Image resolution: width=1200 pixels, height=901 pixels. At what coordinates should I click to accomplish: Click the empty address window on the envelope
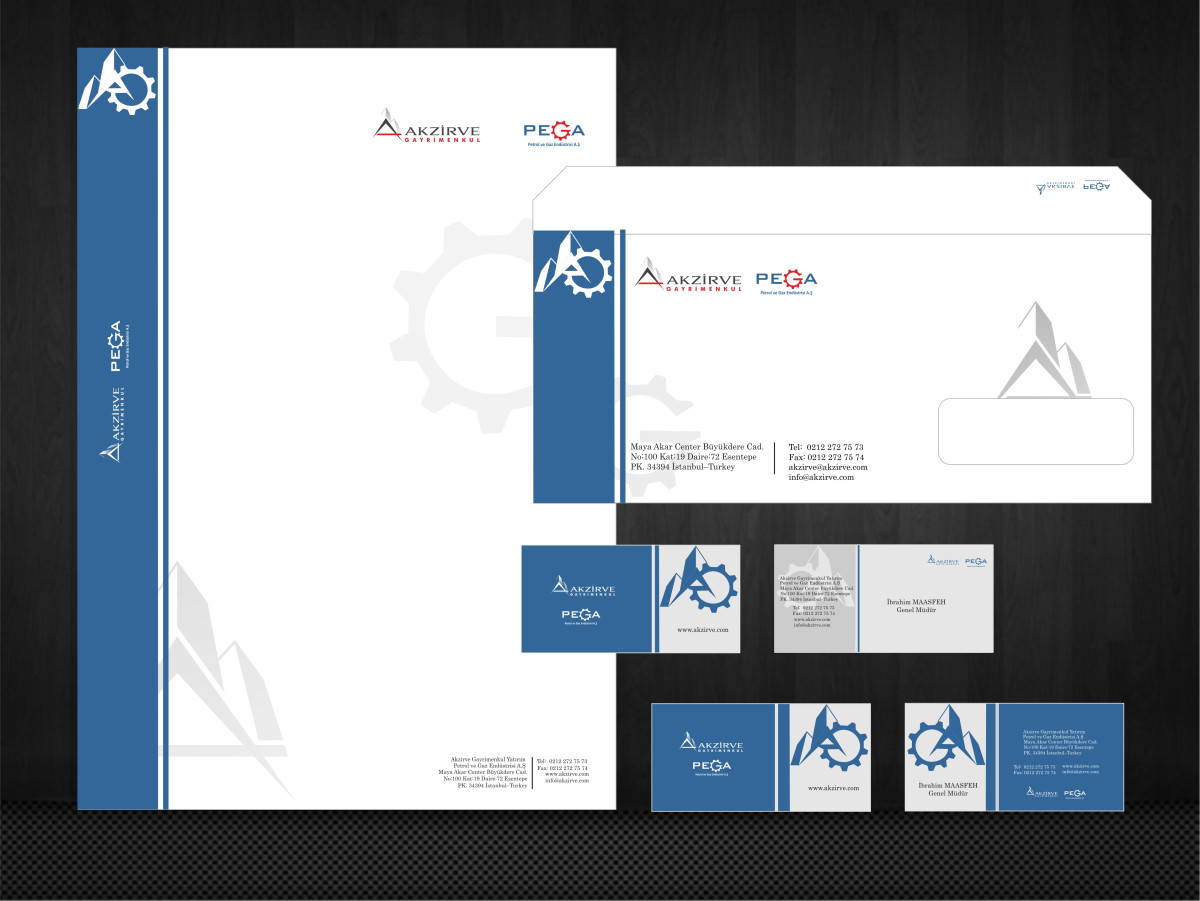[x=1035, y=431]
